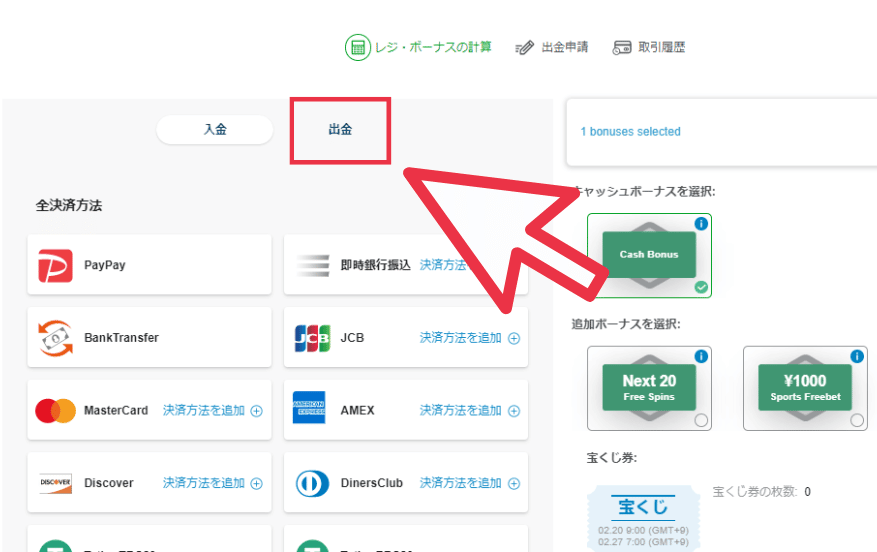Image resolution: width=877 pixels, height=552 pixels.
Task: Open info icon on Next 20 Free Spins
Action: point(701,356)
